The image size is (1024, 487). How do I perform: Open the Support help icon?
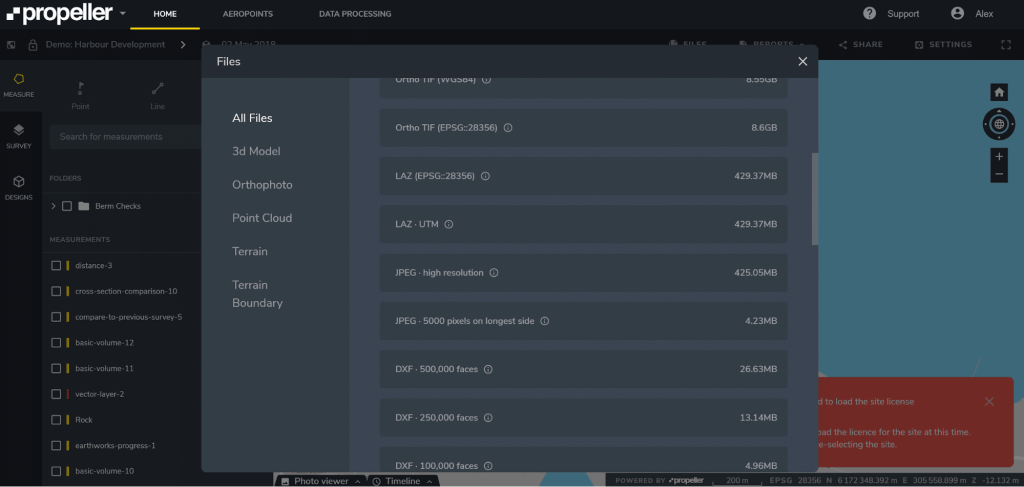(x=870, y=14)
